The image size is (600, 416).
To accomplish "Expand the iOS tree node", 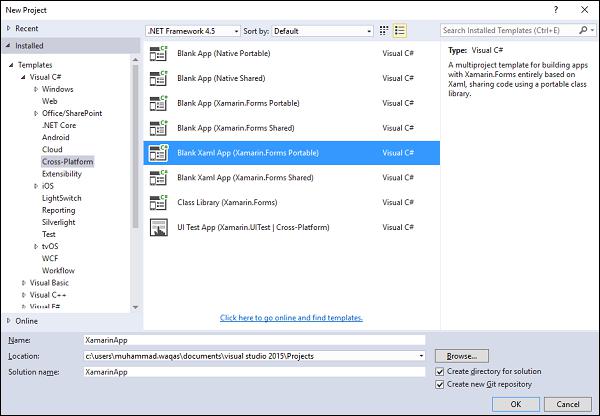I will 36,186.
